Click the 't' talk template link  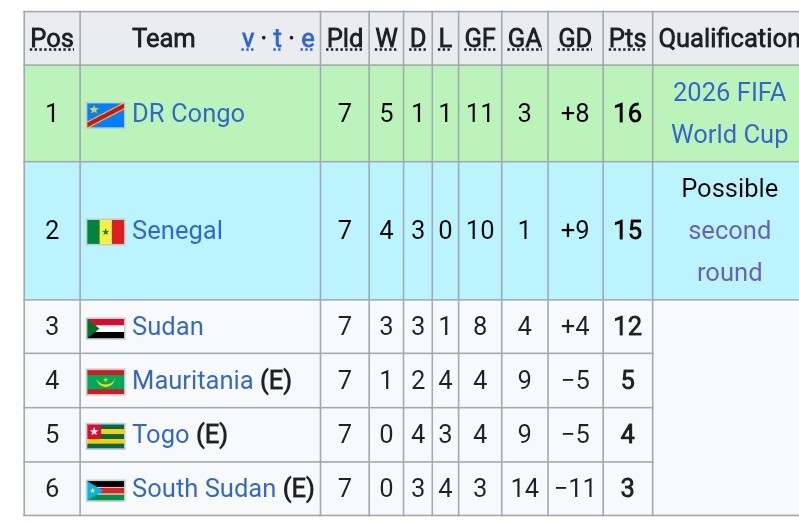(277, 39)
